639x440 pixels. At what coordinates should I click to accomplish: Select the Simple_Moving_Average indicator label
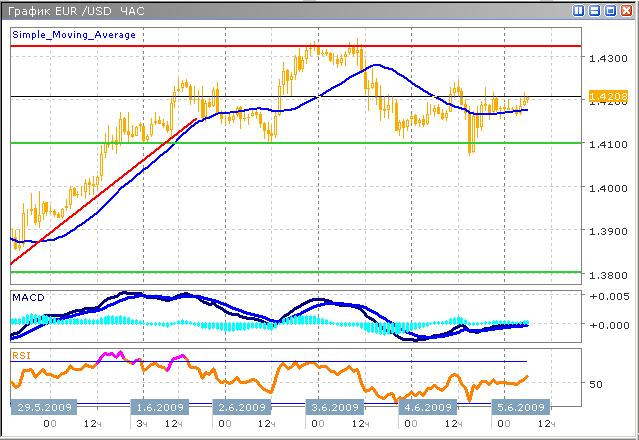[x=73, y=34]
